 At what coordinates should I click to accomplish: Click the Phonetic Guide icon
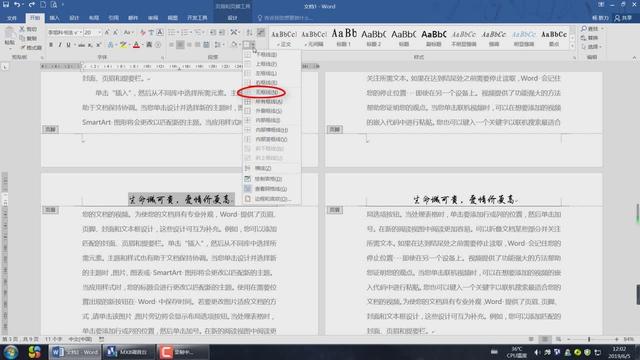151,32
